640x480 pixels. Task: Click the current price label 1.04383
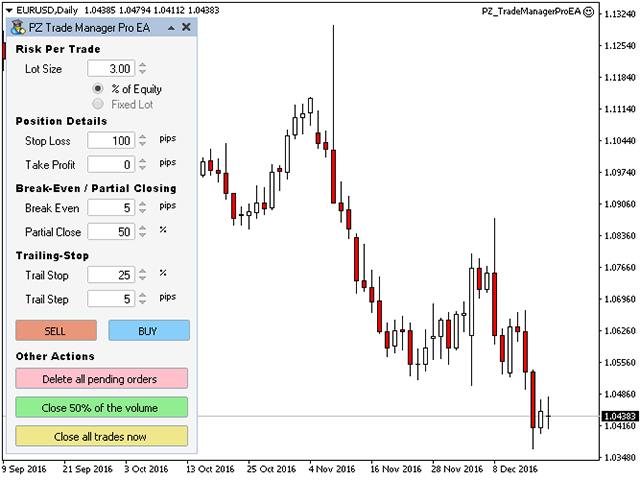(620, 416)
